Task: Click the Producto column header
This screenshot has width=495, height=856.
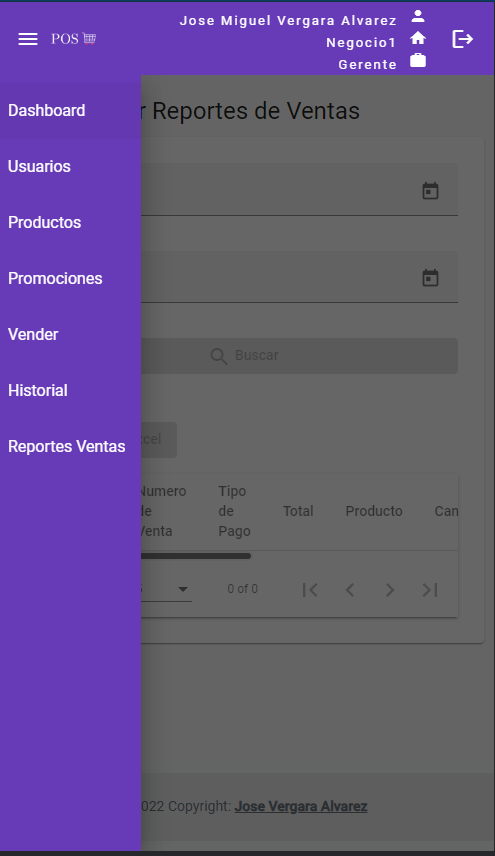Action: 374,511
